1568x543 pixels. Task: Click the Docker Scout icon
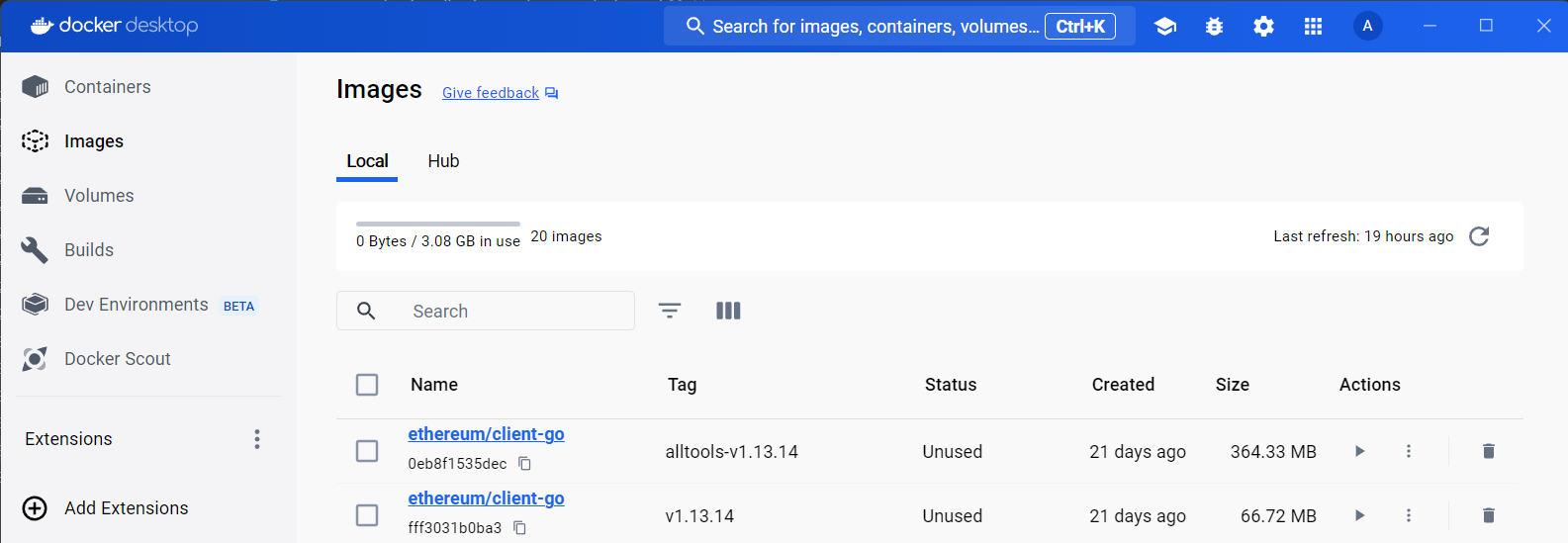35,359
